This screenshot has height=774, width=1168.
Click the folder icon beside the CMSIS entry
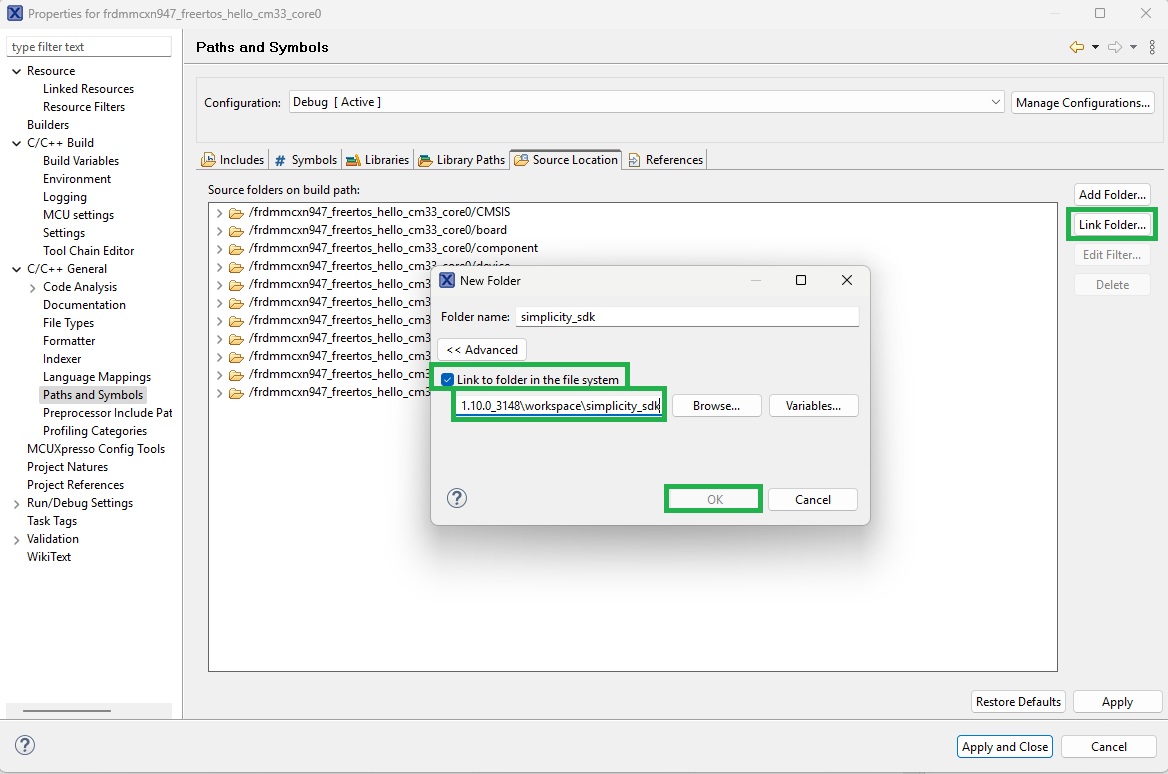coord(236,212)
